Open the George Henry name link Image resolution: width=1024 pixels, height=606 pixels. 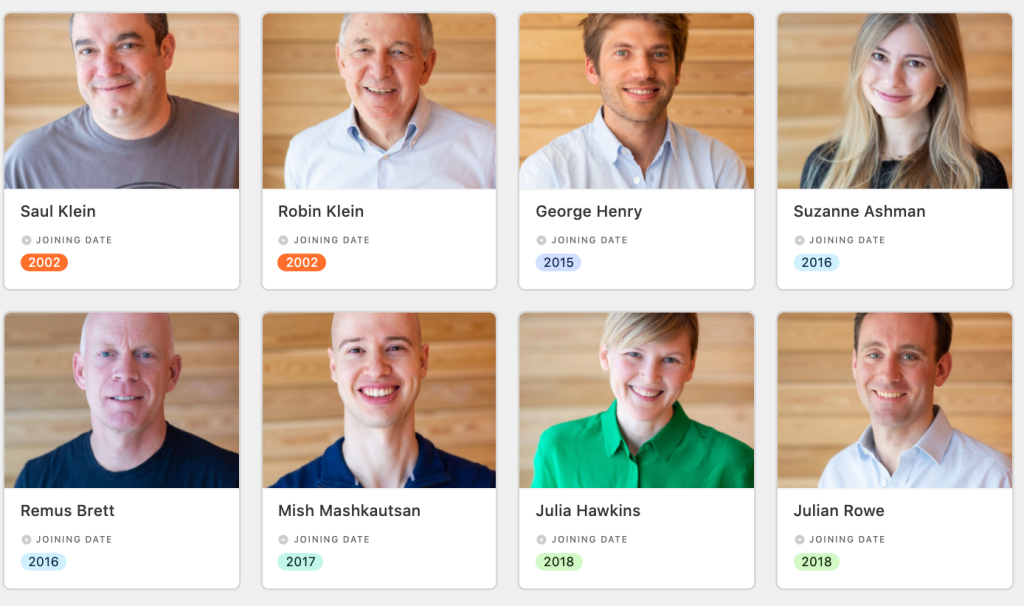[589, 211]
